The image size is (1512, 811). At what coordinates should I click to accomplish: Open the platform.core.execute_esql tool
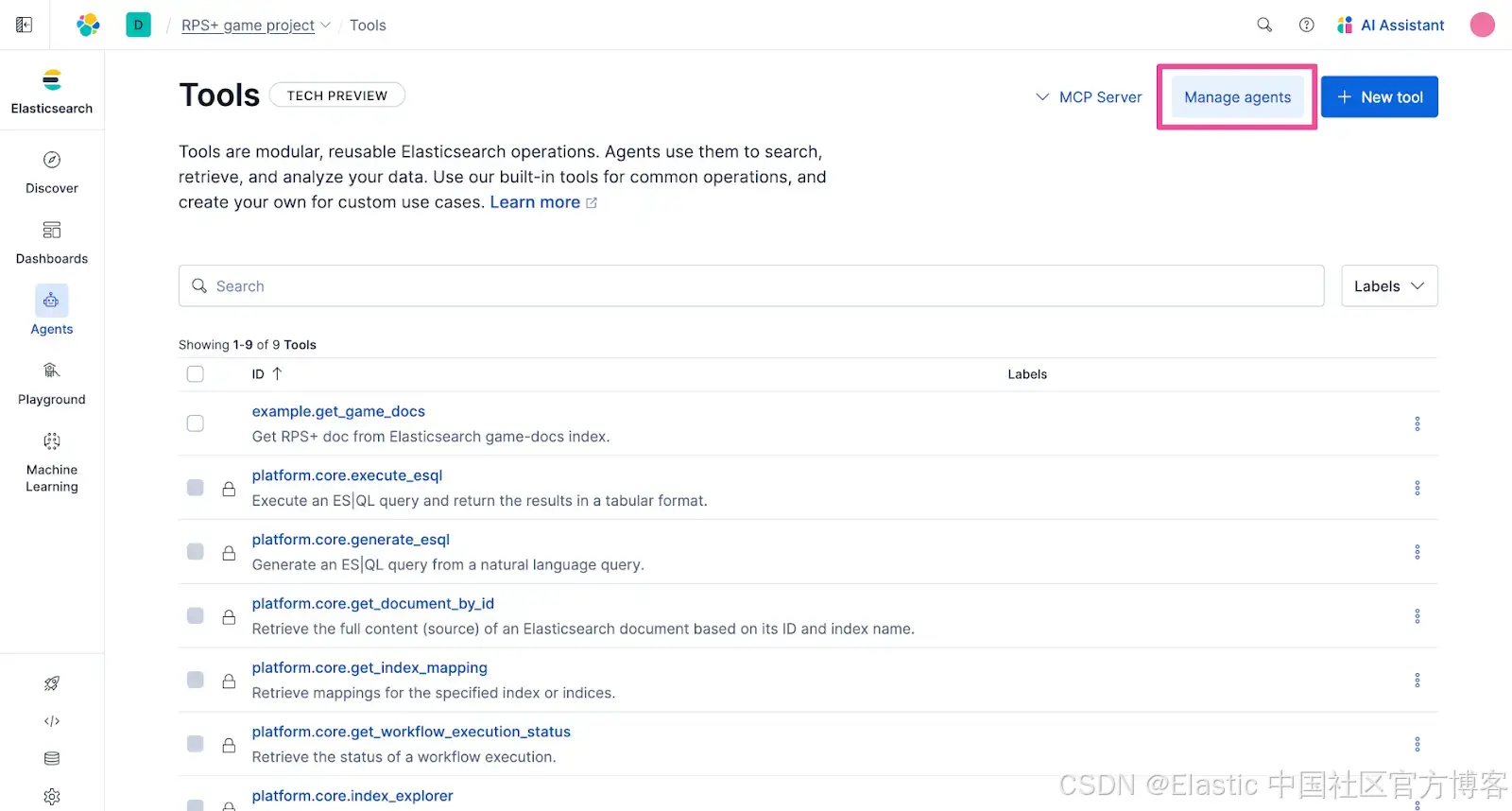coord(347,475)
